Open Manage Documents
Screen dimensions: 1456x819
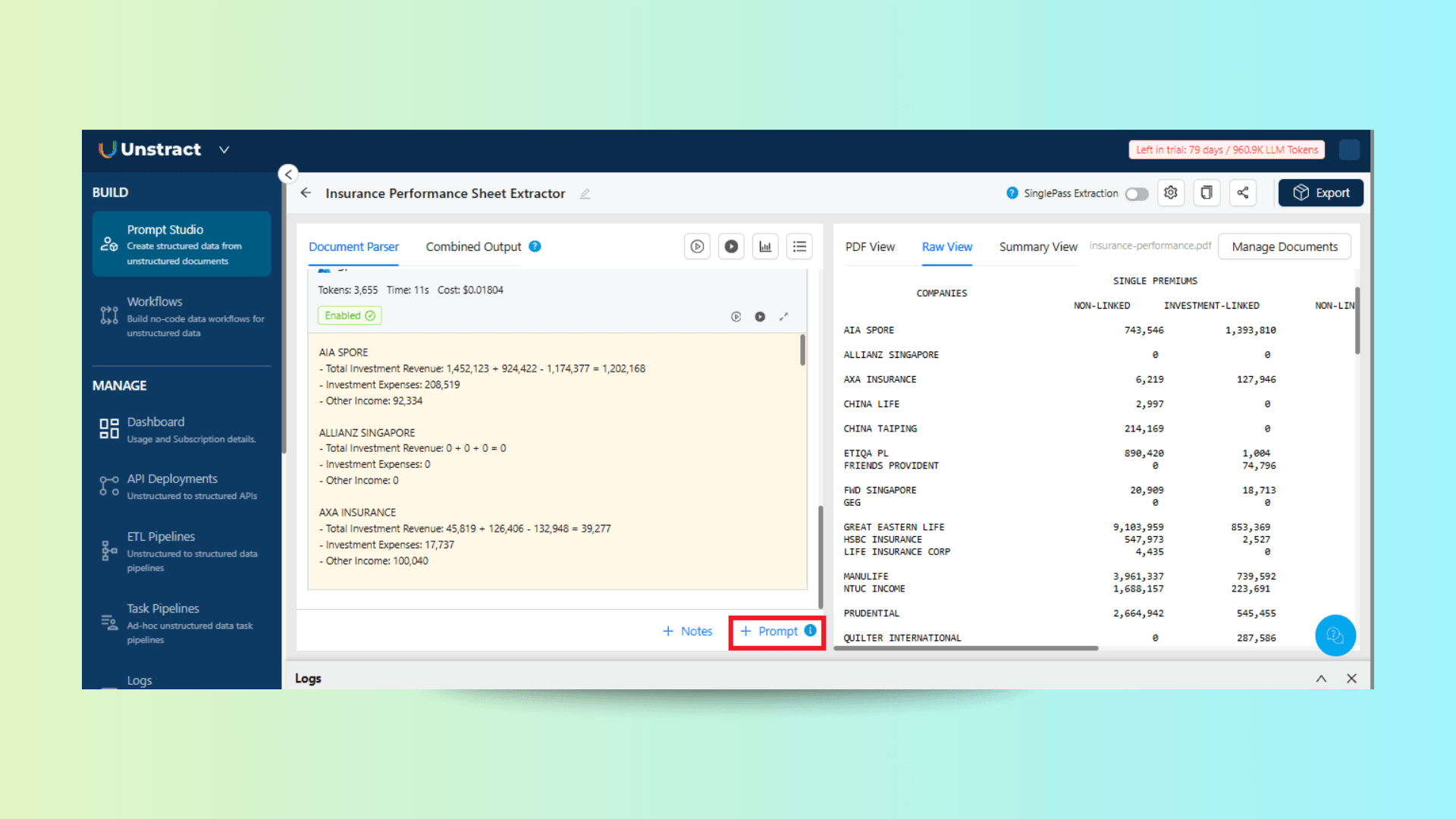[x=1285, y=246]
